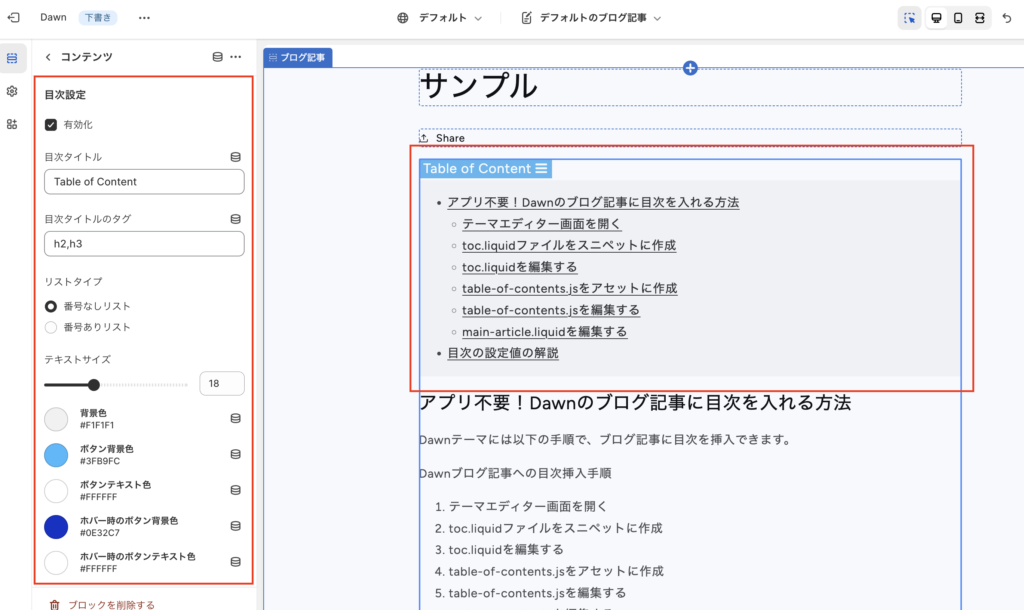Connect dynamic source for ボタンテキスト色
Viewport: 1024px width, 610px height.
[236, 490]
